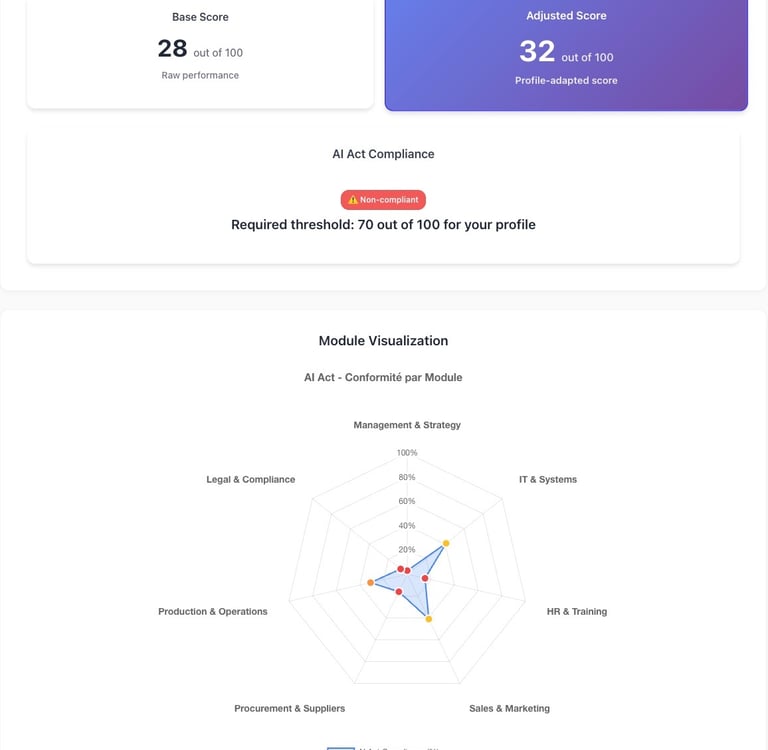Click the Procurement & Suppliers axis label
Screen dimensions: 768x750
pos(289,708)
